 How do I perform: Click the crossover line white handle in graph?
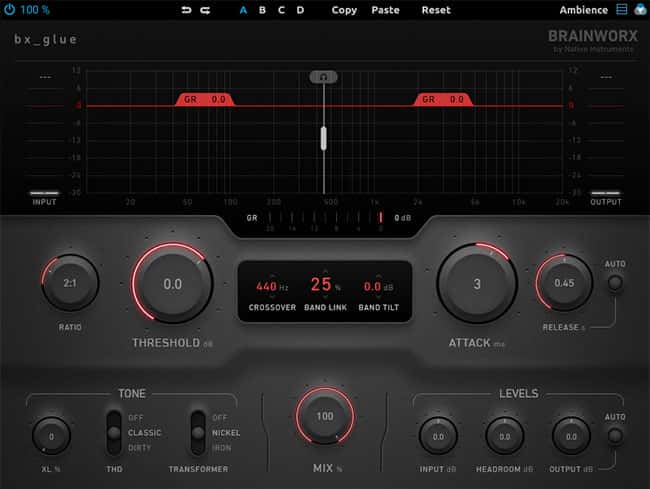323,138
